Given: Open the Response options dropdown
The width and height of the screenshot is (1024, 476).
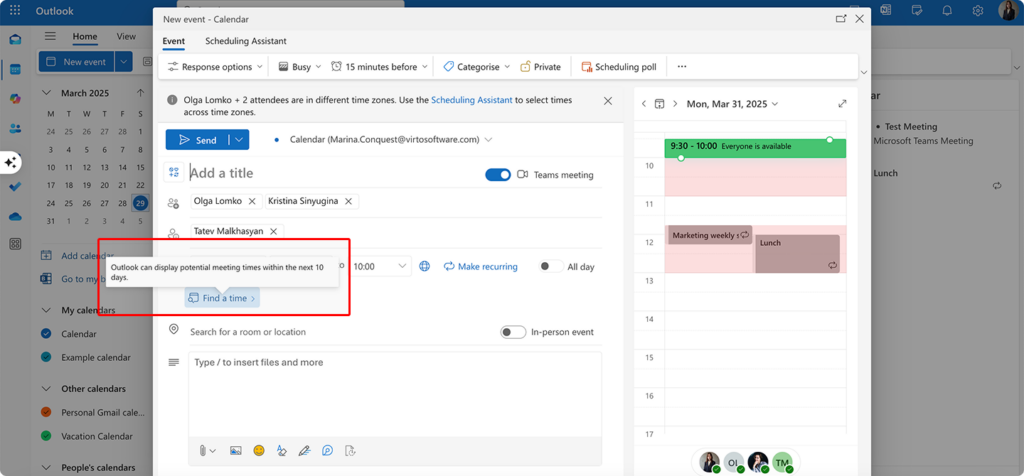Looking at the screenshot, I should click(216, 67).
